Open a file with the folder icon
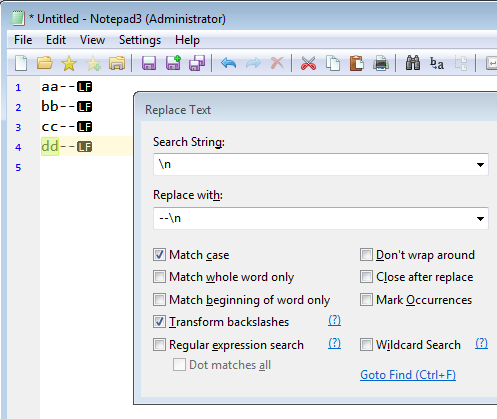The height and width of the screenshot is (419, 497). pos(45,63)
